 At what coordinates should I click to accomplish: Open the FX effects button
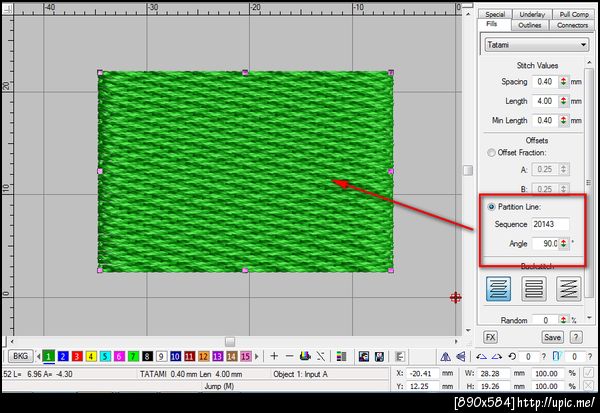tap(490, 337)
